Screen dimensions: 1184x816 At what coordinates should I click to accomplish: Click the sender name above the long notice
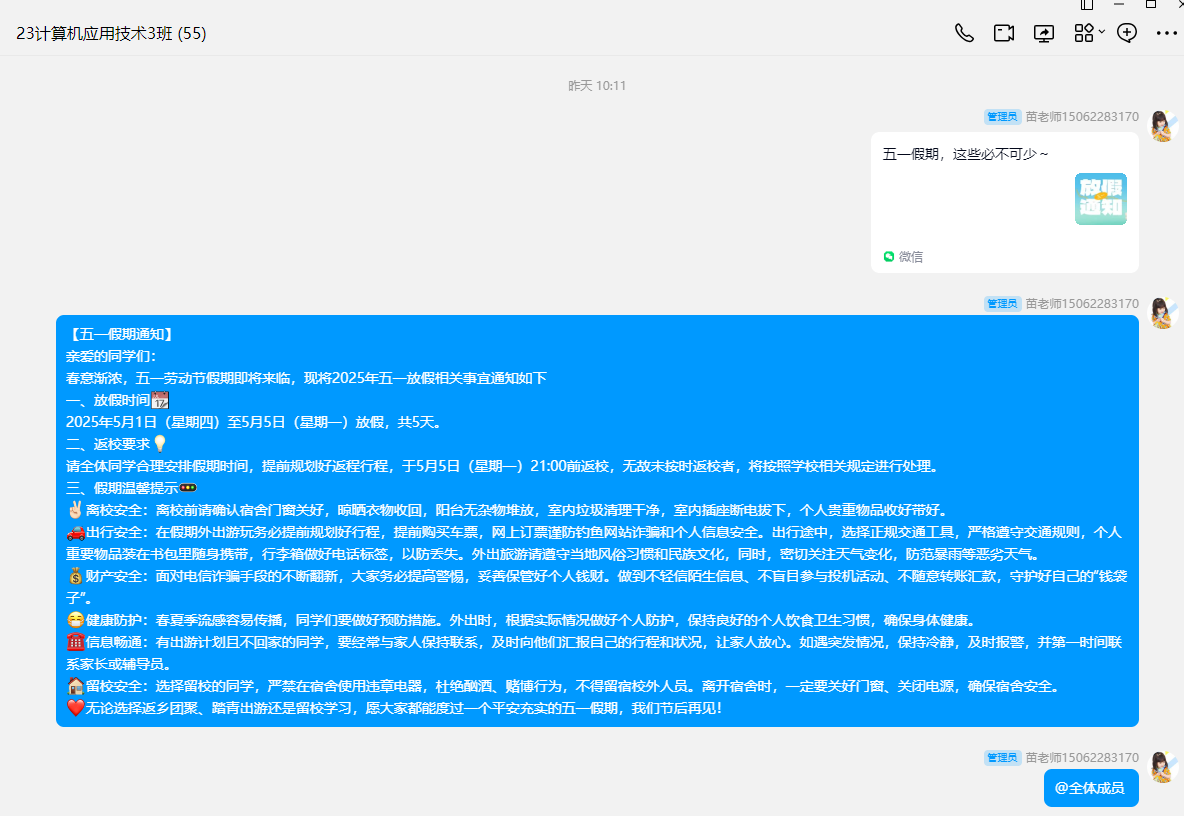[x=1082, y=303]
